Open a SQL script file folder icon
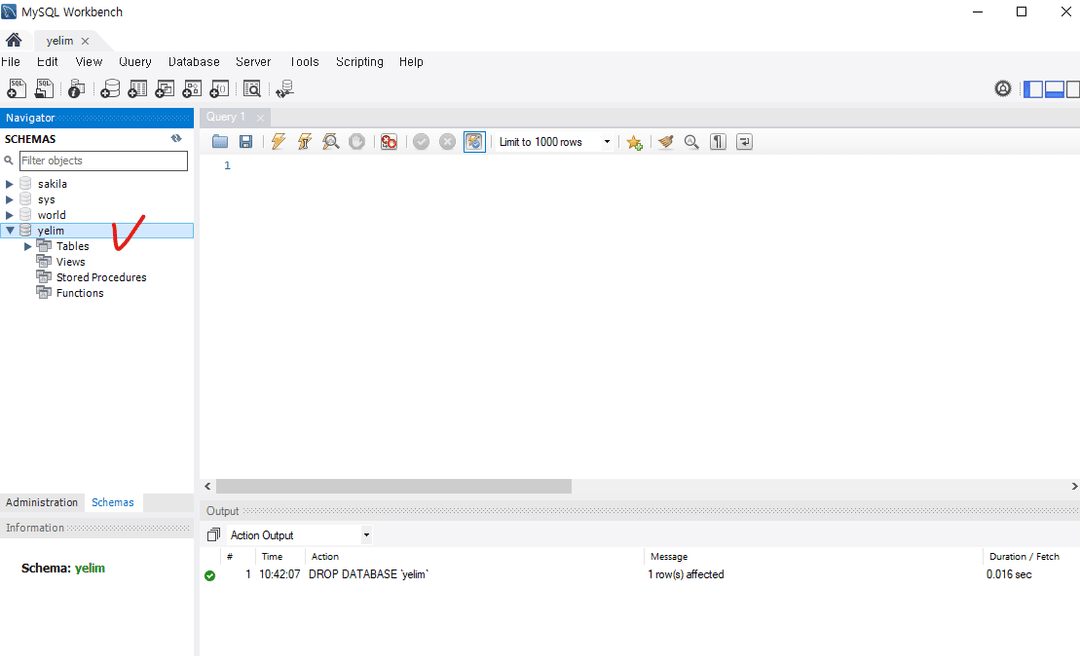Screen dimensions: 1080x656 pyautogui.click(x=220, y=142)
